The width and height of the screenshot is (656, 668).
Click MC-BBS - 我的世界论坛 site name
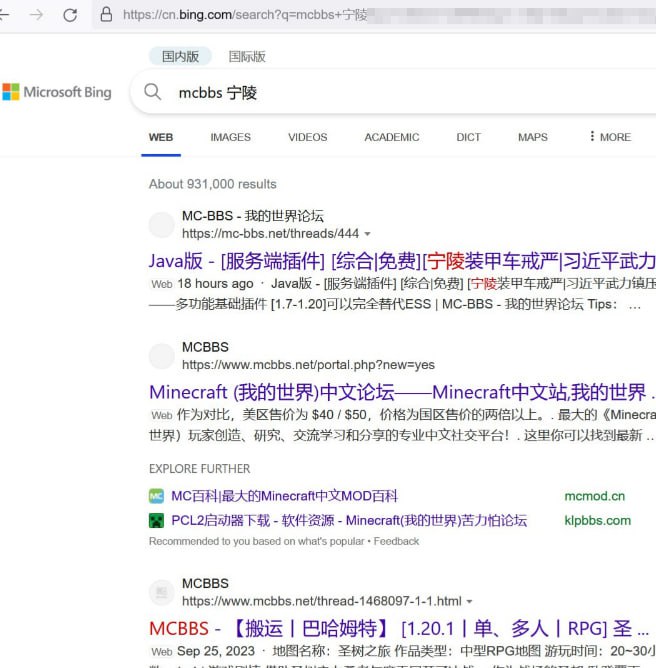click(253, 216)
